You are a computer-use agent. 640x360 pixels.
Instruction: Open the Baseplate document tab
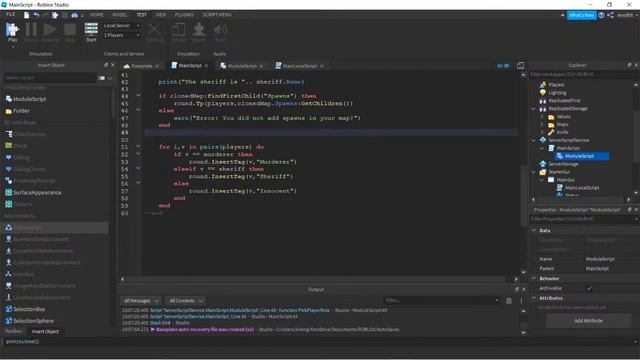click(141, 66)
